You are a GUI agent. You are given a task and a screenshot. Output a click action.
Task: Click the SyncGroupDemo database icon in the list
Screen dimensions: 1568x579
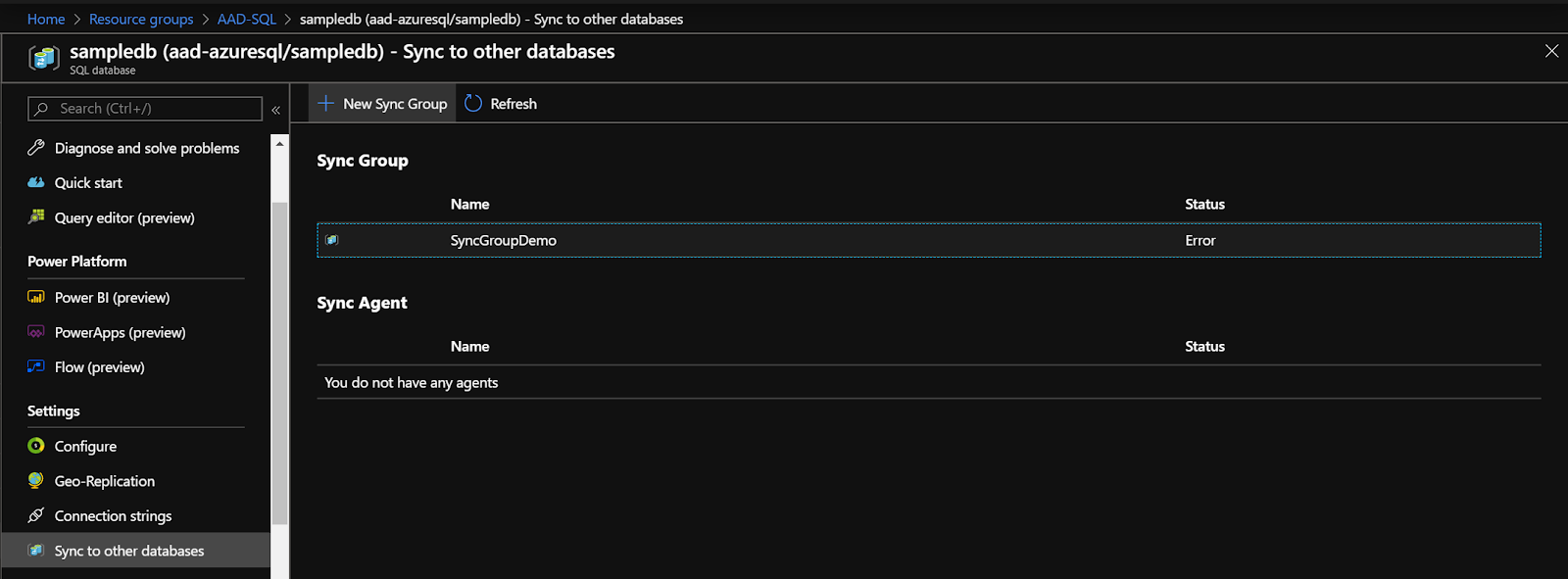tap(332, 240)
